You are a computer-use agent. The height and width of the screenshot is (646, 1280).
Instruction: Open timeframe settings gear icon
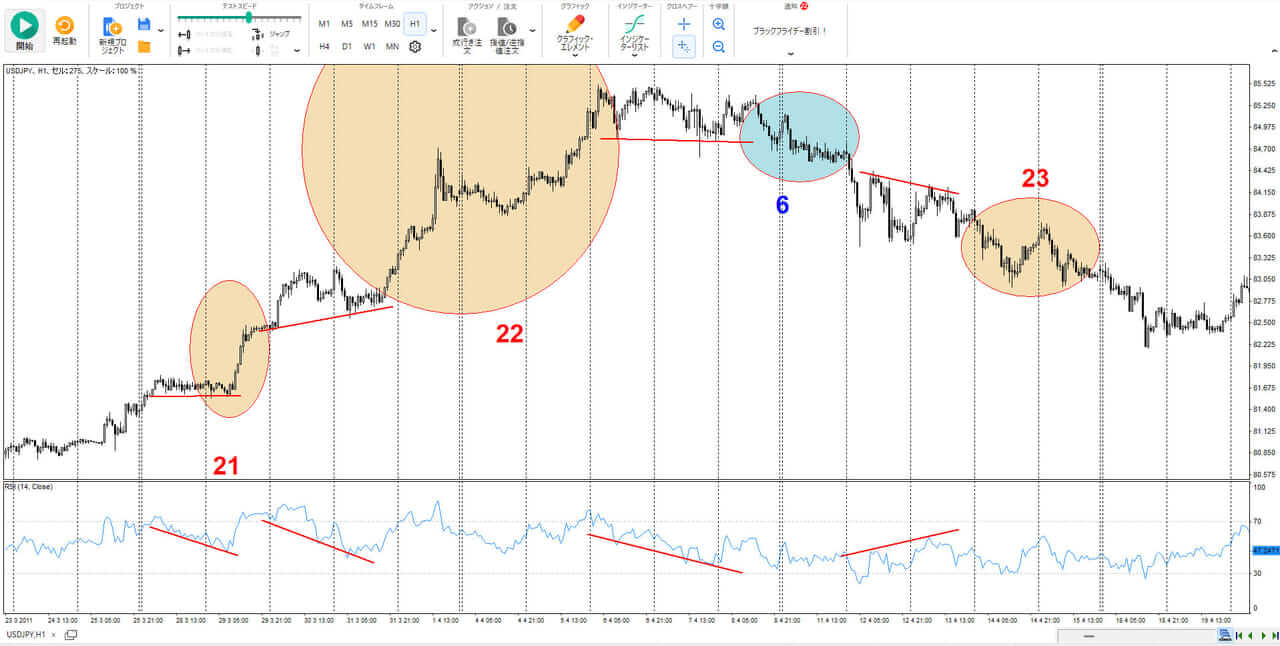415,46
